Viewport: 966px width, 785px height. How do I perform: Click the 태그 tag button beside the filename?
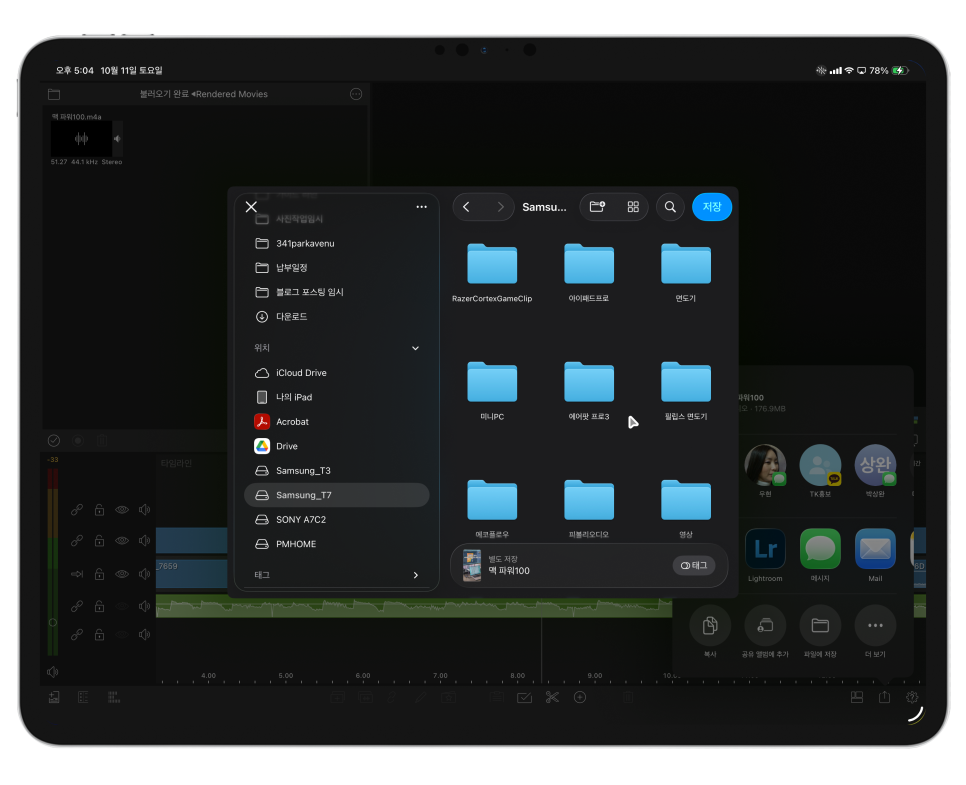click(x=694, y=566)
